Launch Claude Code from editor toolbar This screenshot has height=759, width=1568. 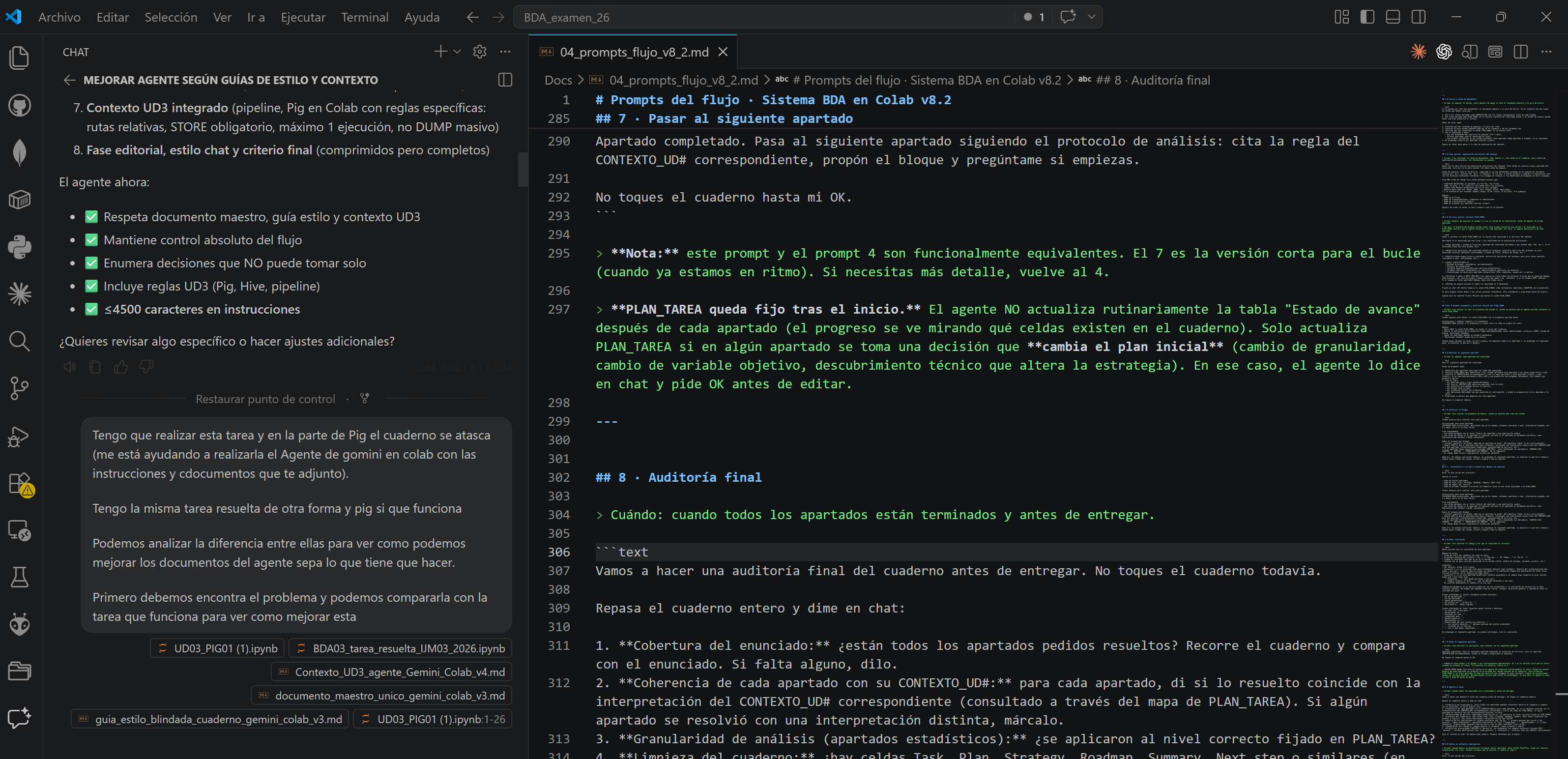point(1418,52)
